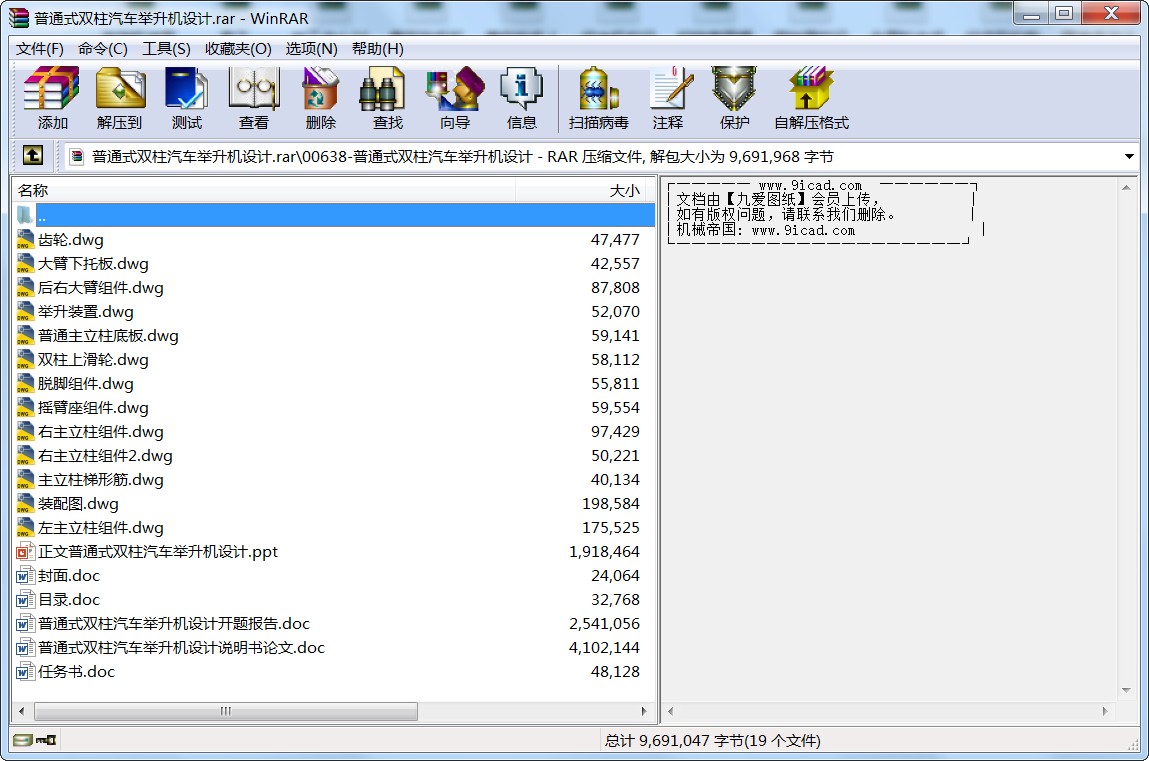The image size is (1149, 761).
Task: Click the Protect (保护) shield icon
Action: click(734, 98)
